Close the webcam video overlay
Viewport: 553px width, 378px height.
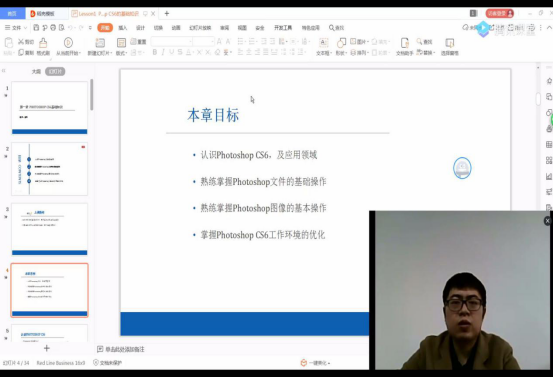(x=547, y=221)
